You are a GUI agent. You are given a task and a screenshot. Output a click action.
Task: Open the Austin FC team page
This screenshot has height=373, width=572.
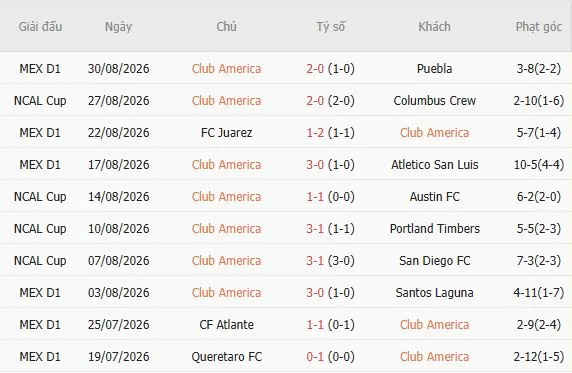pyautogui.click(x=434, y=197)
